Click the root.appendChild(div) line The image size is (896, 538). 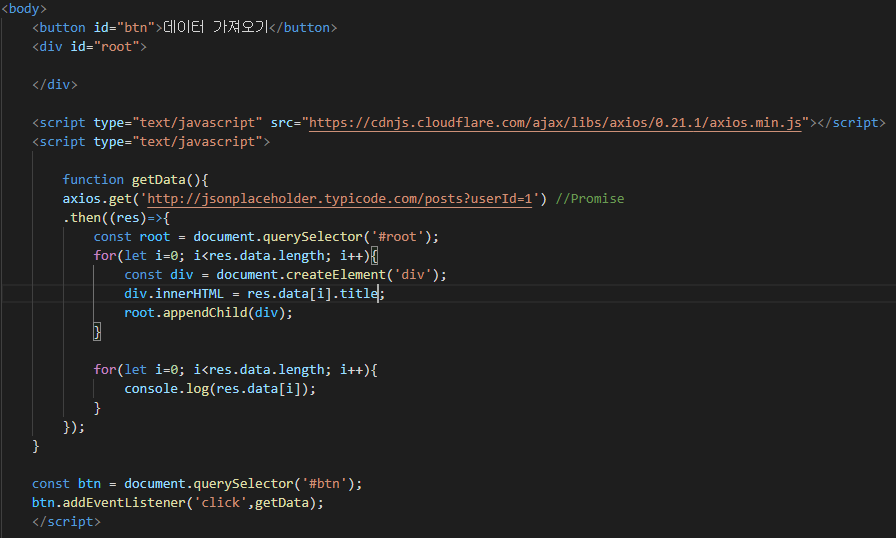[x=208, y=312]
